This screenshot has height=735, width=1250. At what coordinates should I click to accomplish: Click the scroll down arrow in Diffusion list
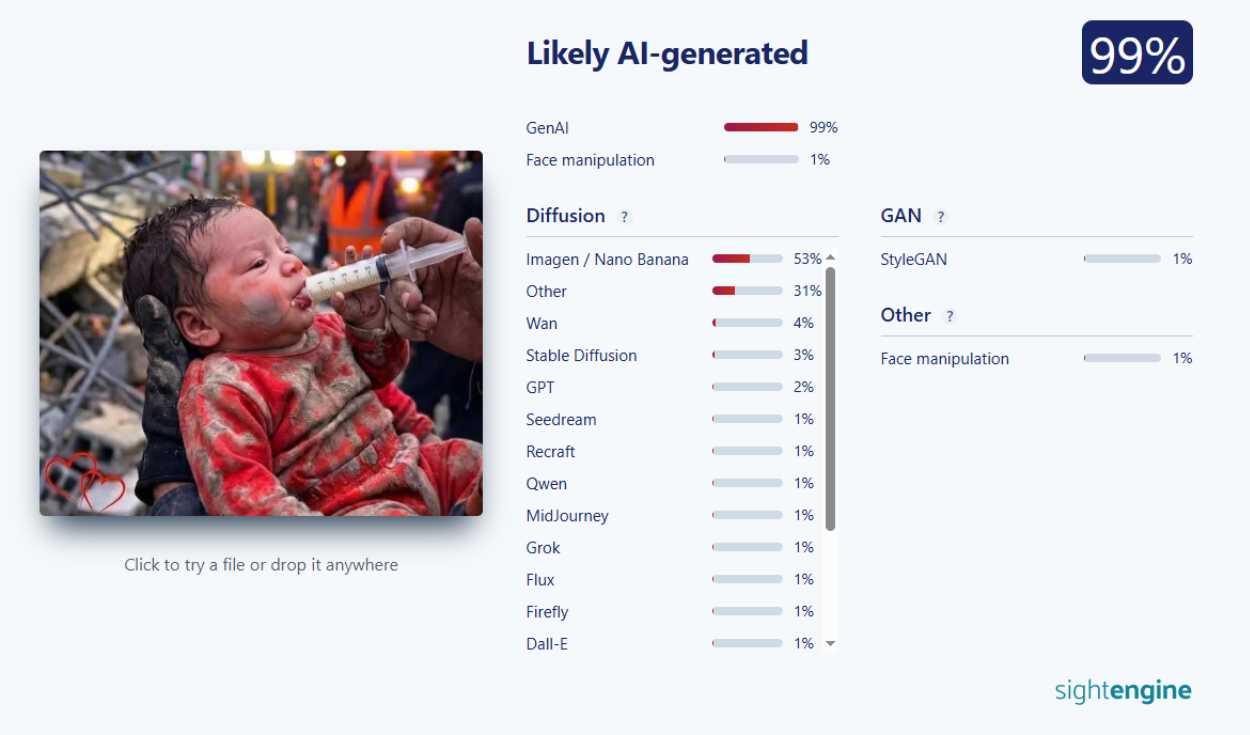(x=830, y=644)
